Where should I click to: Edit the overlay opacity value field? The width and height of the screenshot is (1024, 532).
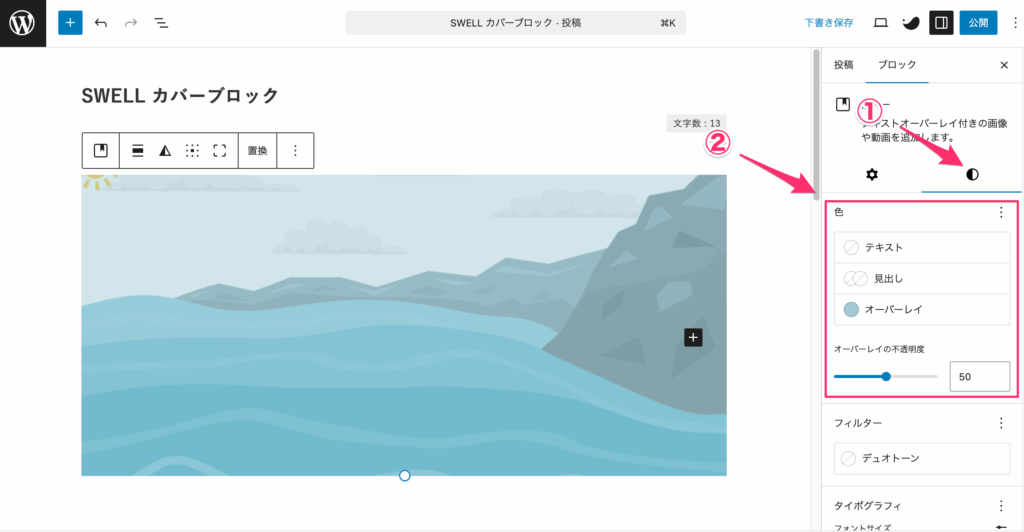(980, 377)
